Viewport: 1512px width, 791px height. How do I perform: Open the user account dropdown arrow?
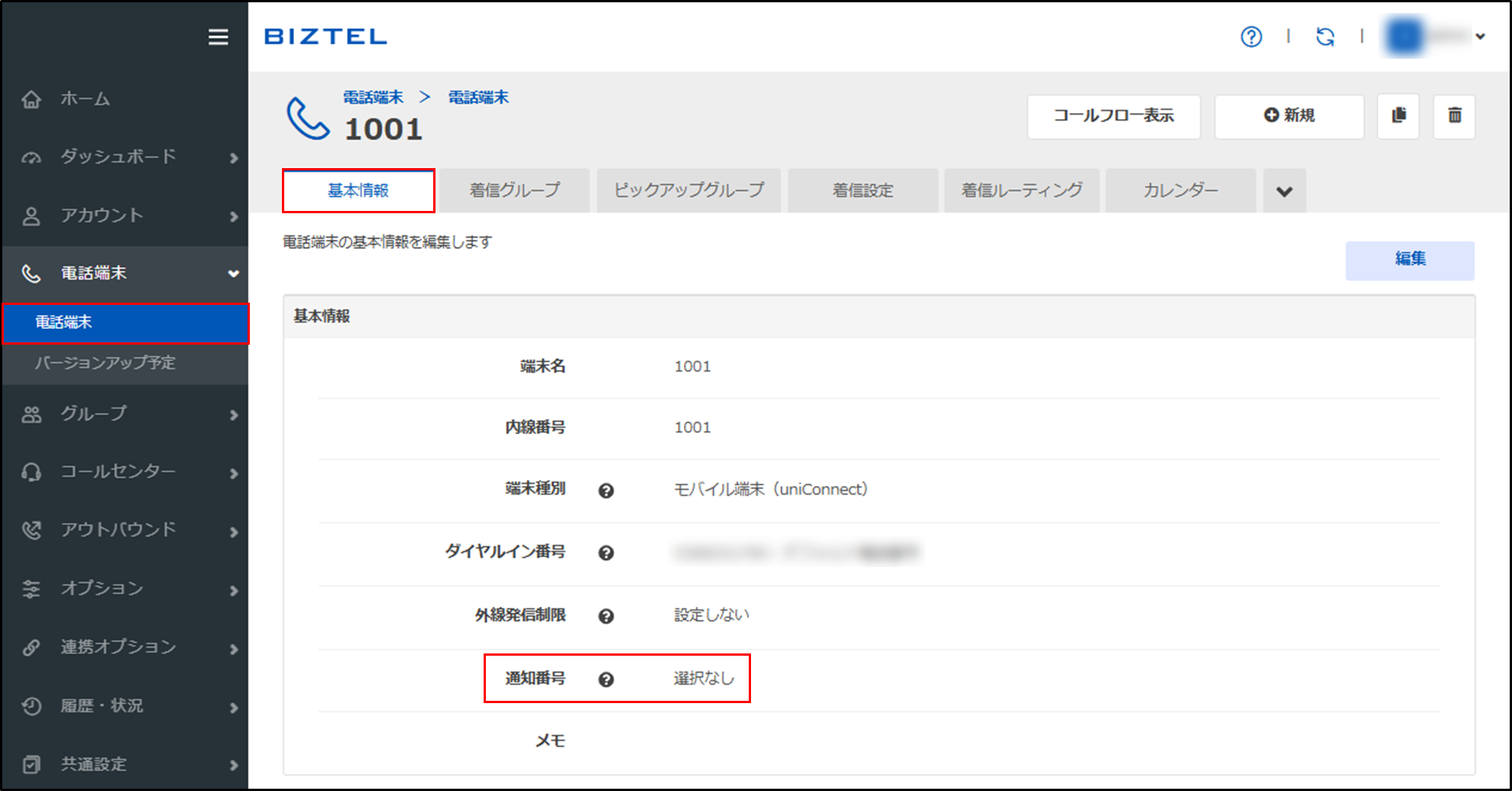[x=1480, y=37]
